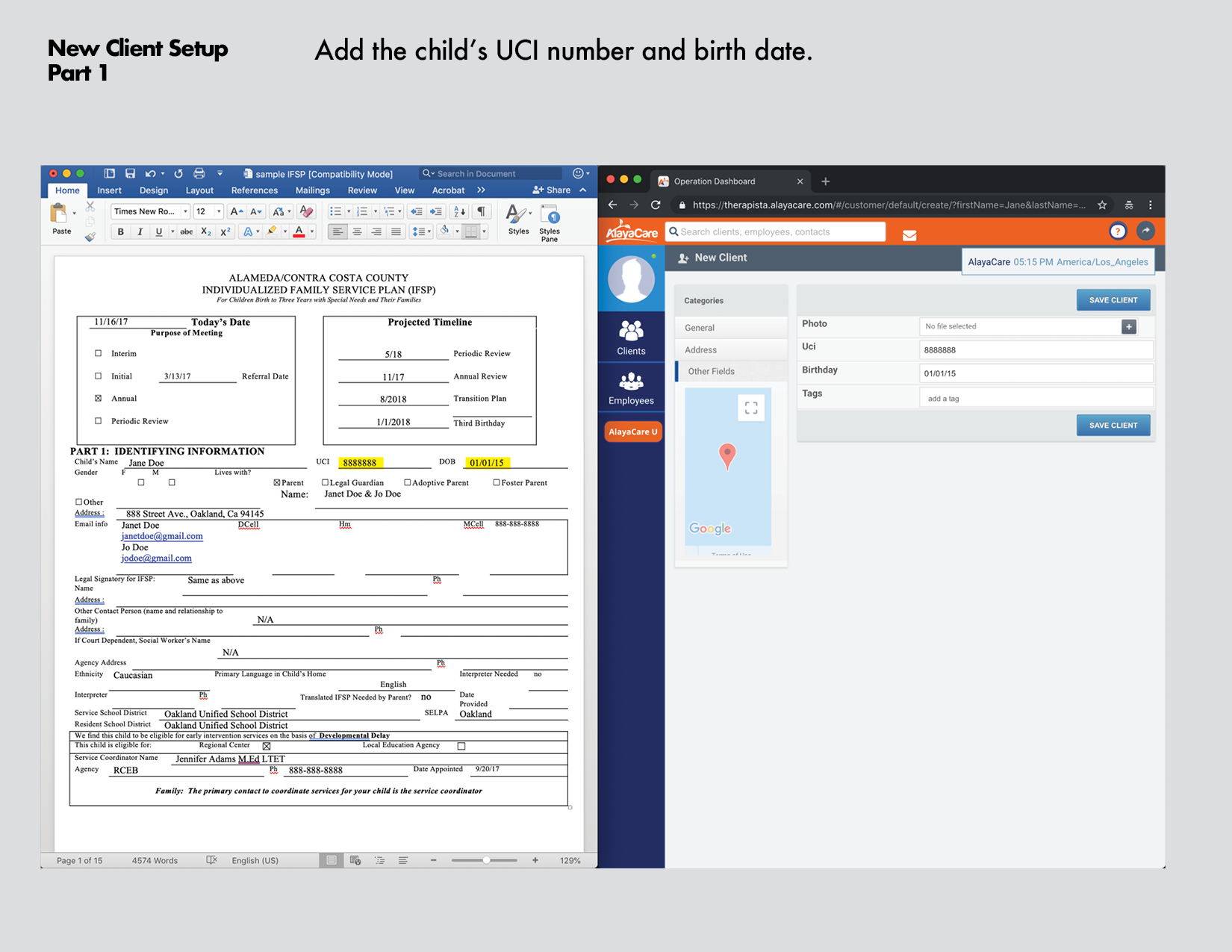Click the Save icon in Word's title bar

click(x=130, y=173)
